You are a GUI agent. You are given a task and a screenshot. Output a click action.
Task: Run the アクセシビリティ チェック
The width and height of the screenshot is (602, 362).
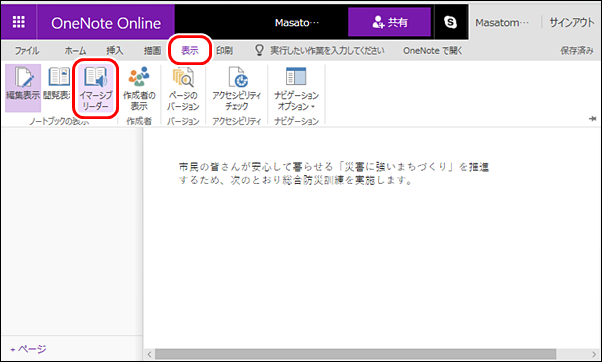coord(237,88)
